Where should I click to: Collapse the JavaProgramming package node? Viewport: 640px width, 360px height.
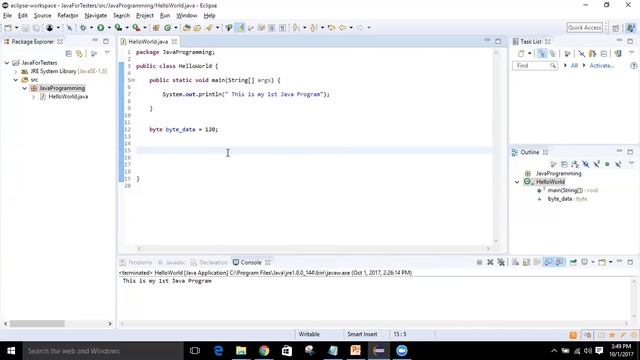25,88
